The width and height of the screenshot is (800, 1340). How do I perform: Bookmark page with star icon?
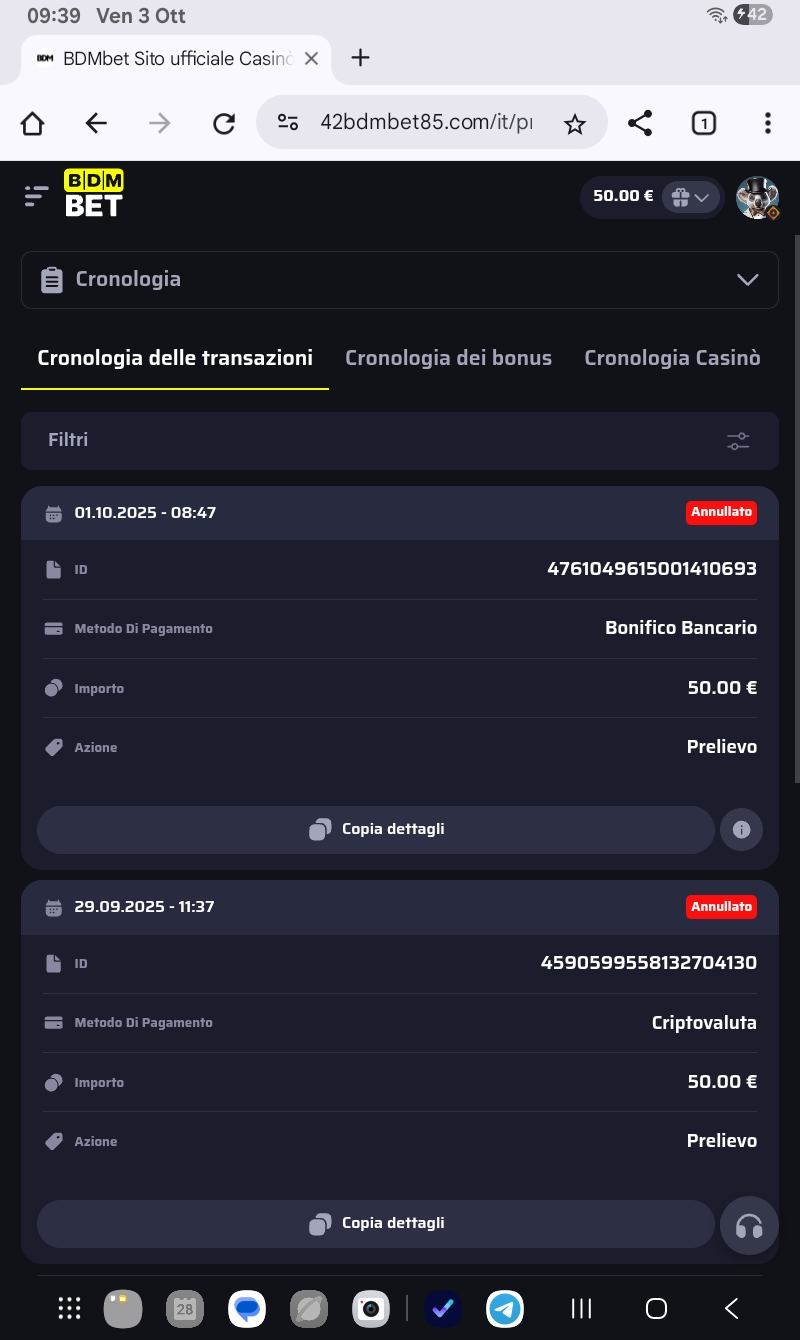574,123
